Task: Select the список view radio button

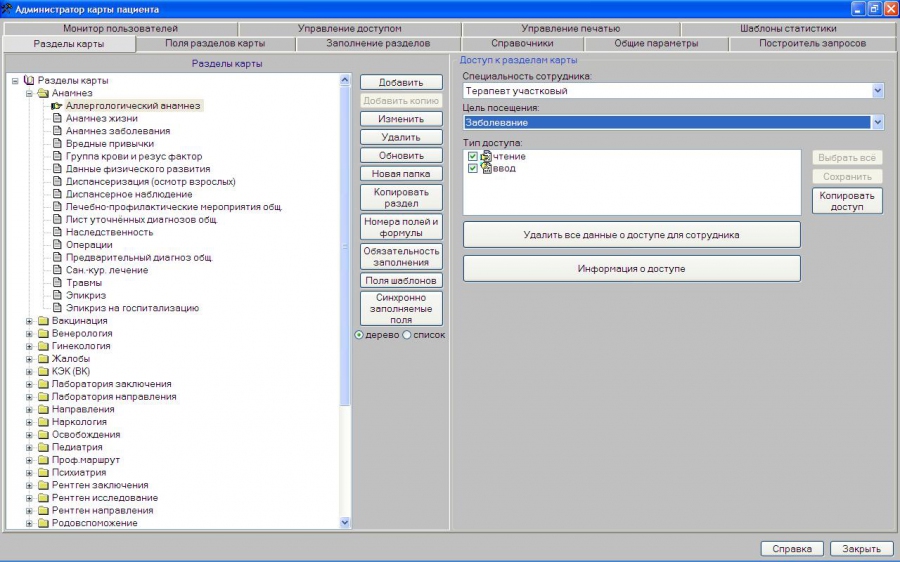Action: pyautogui.click(x=407, y=335)
